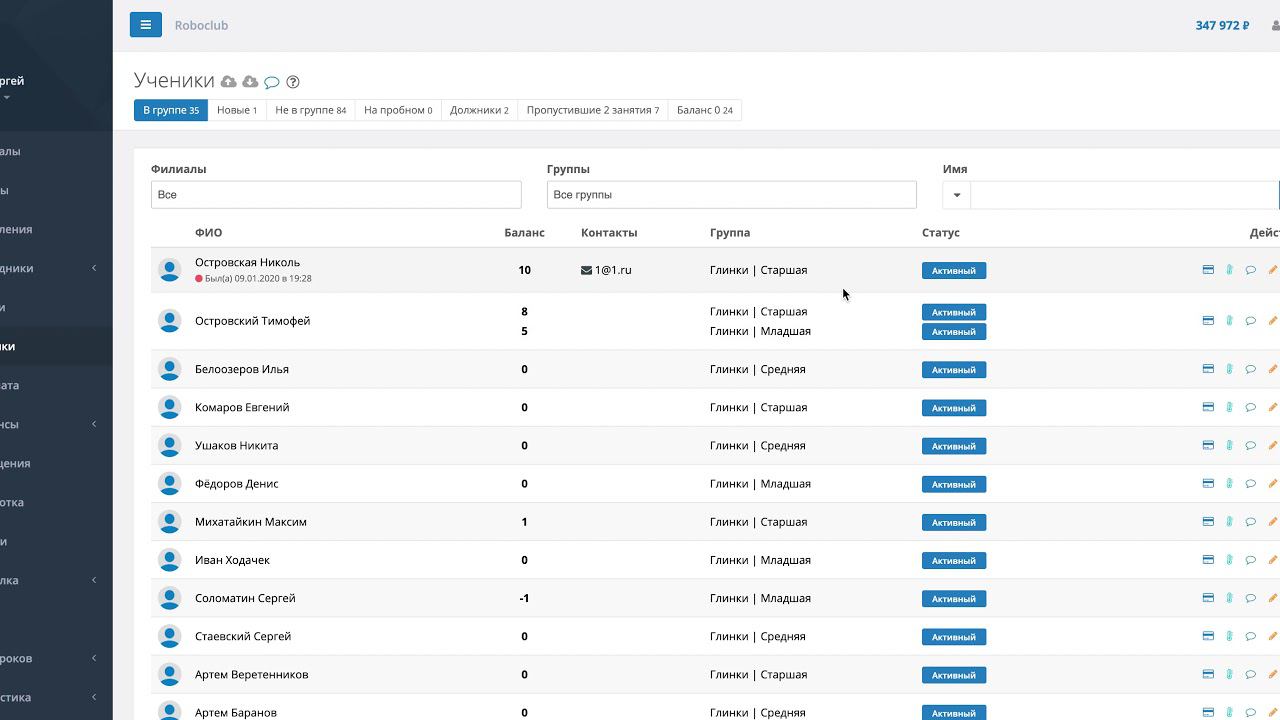This screenshot has width=1280, height=720.
Task: Click the user profile icon in top bar
Action: tap(1275, 26)
